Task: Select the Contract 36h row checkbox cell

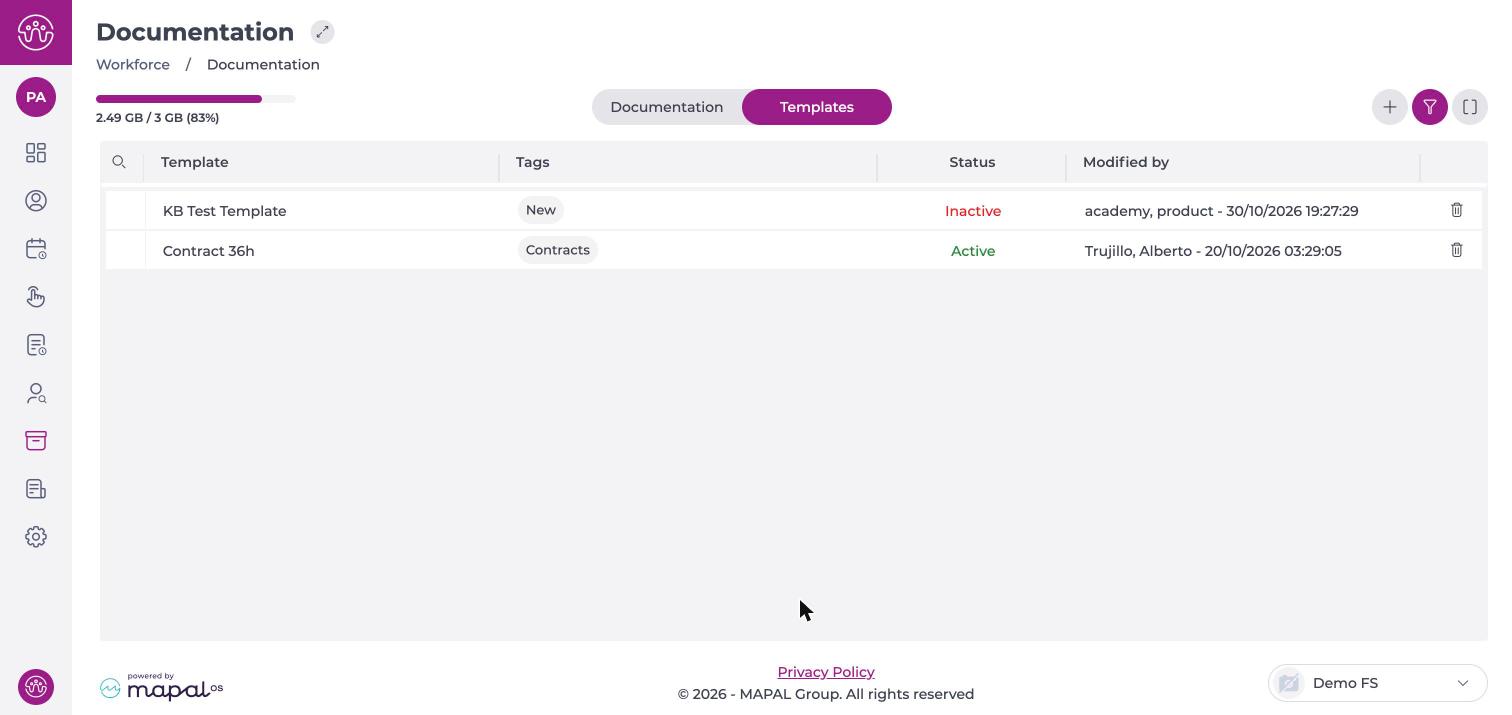Action: click(126, 251)
